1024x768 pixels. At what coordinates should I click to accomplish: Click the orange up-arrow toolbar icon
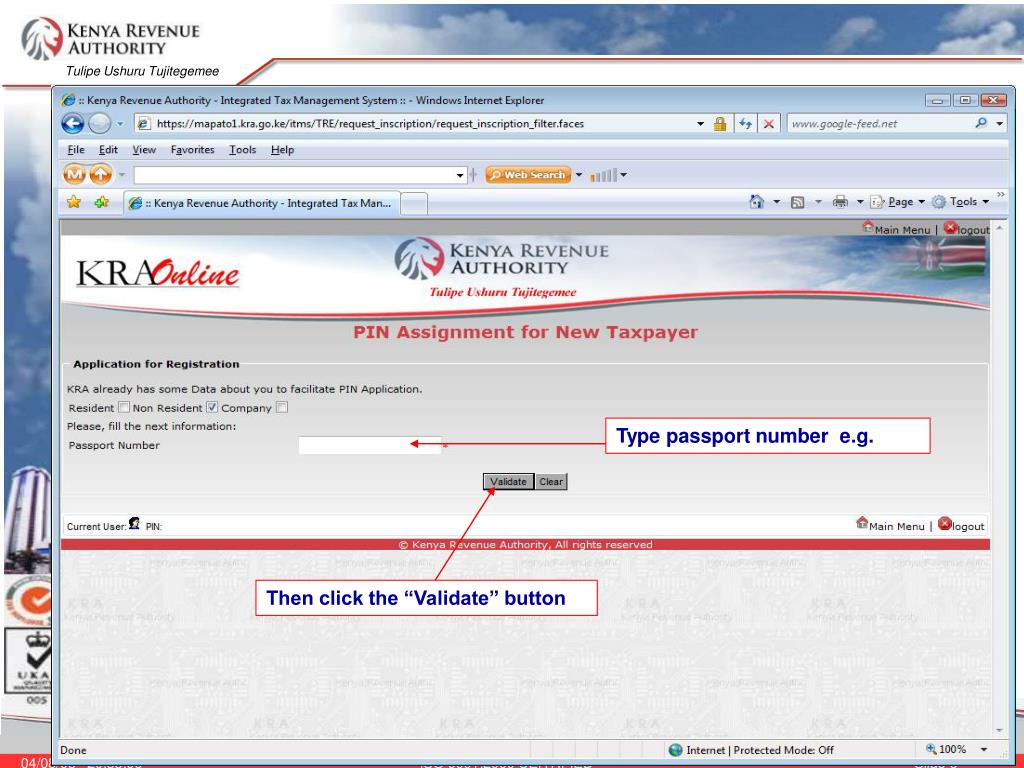pyautogui.click(x=101, y=174)
